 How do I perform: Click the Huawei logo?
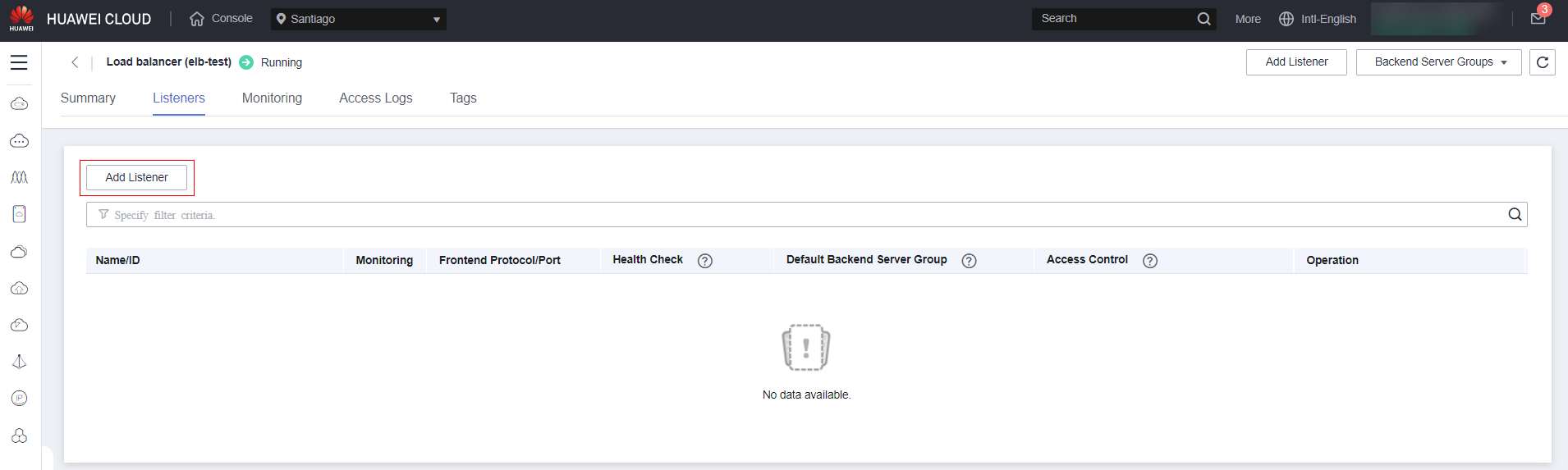21,18
